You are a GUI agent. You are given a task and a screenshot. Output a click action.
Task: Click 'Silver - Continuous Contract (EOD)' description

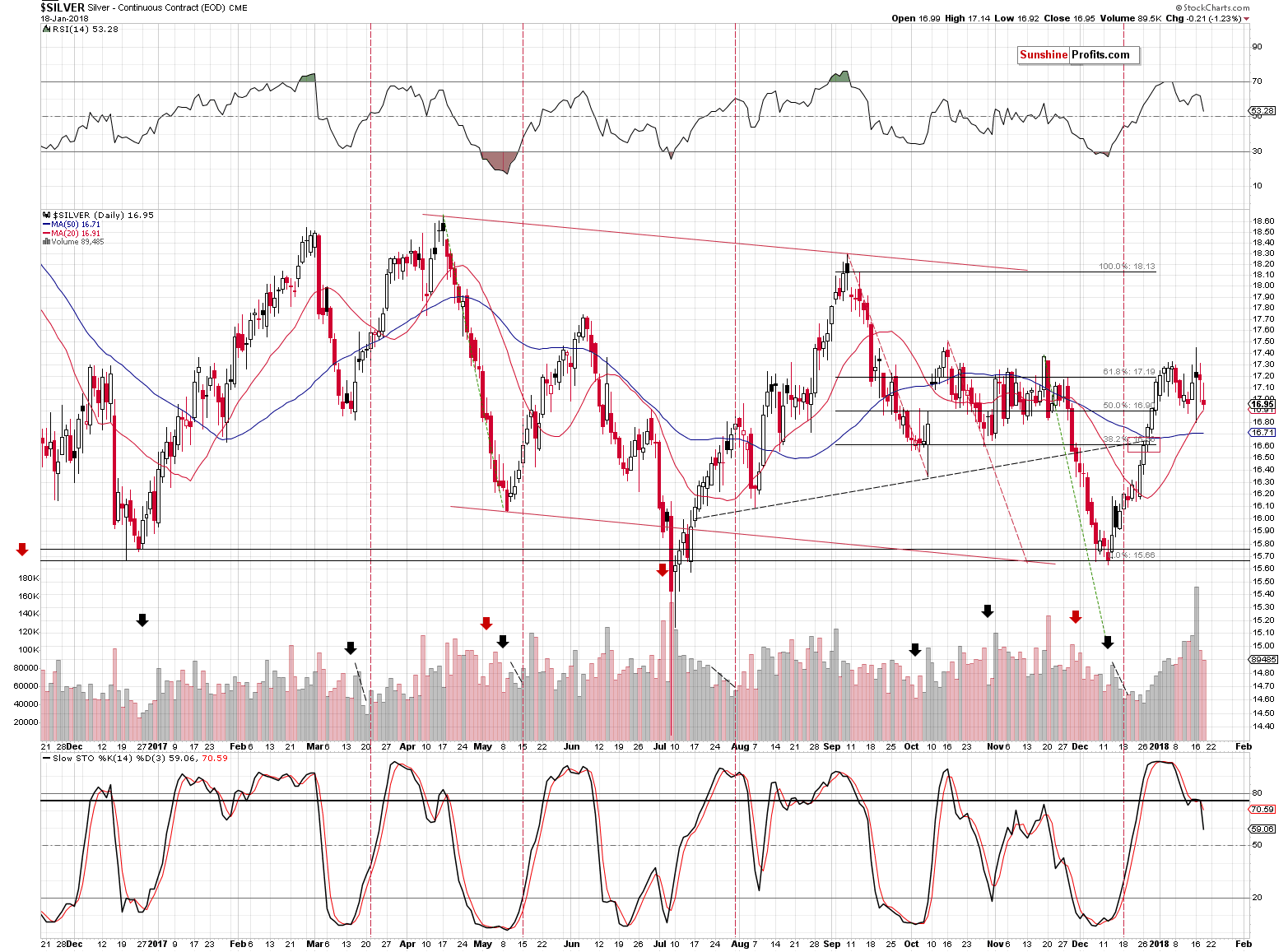click(156, 8)
